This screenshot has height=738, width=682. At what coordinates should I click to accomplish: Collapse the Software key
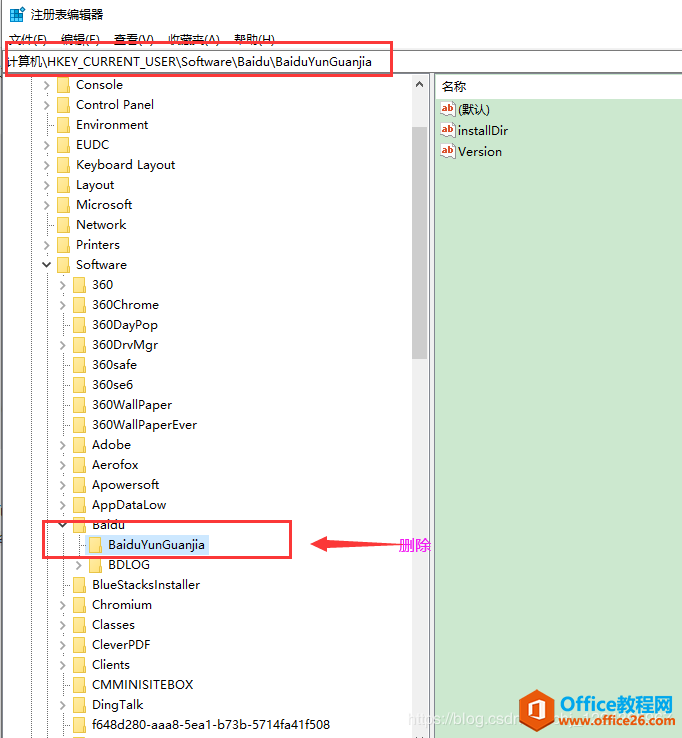(47, 265)
